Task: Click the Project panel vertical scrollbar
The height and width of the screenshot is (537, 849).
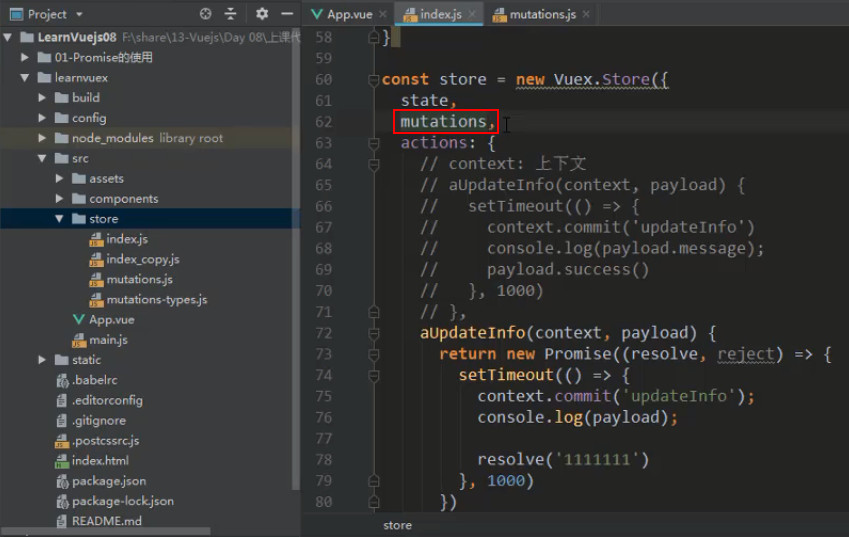Action: pyautogui.click(x=296, y=260)
